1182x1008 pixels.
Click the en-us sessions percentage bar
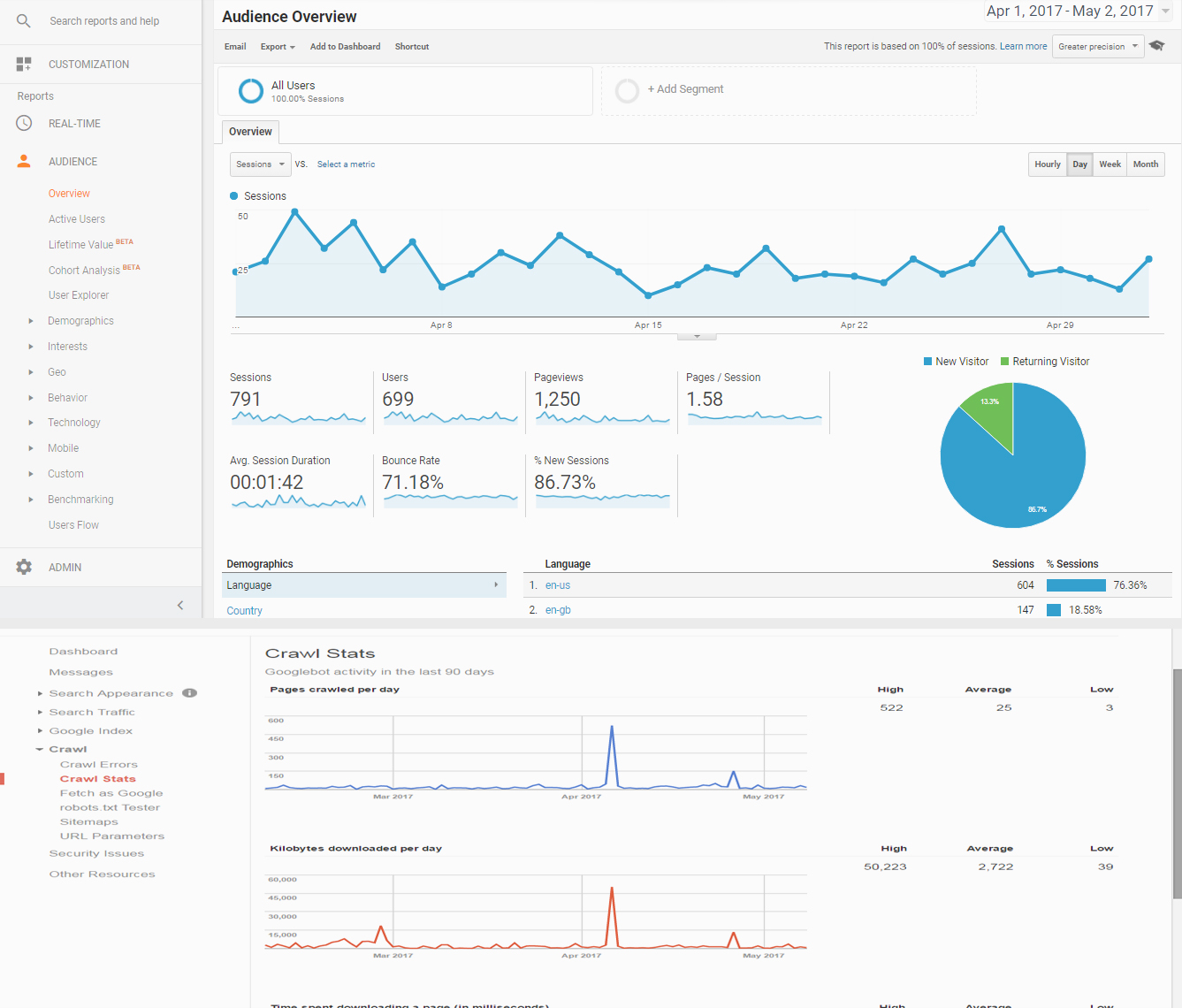point(1076,585)
